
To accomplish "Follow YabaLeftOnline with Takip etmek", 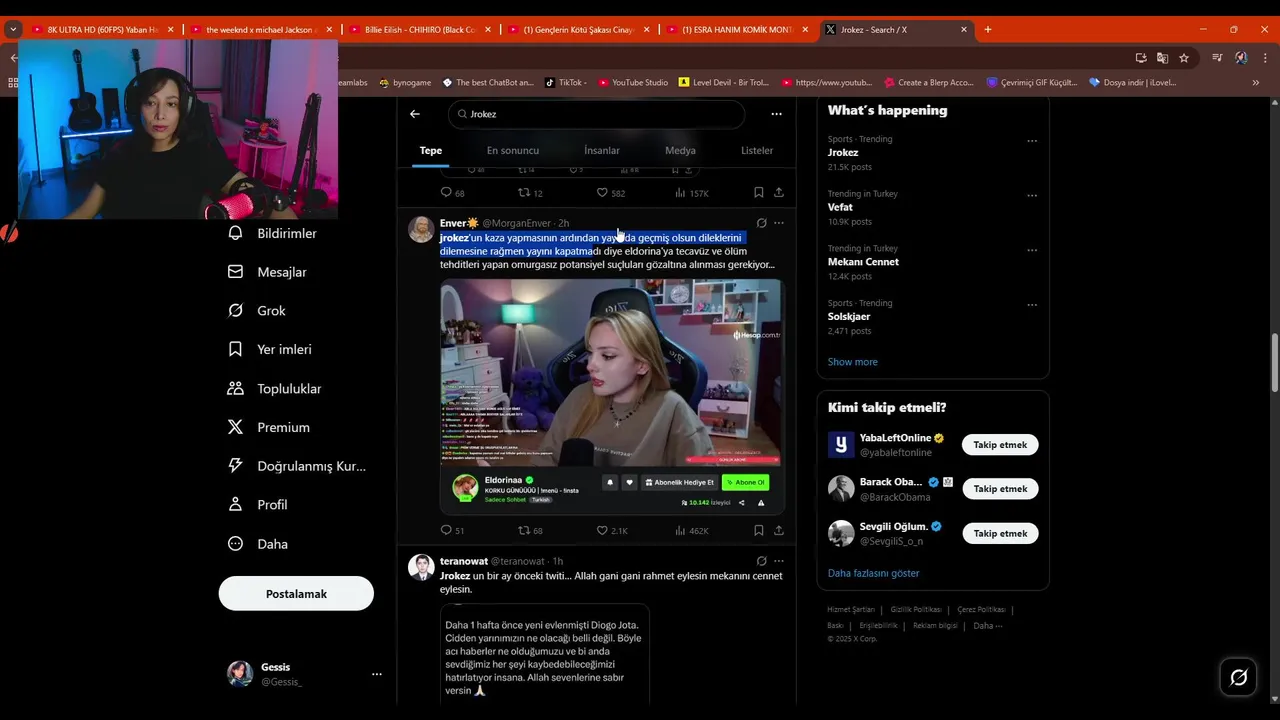I will pos(1000,445).
